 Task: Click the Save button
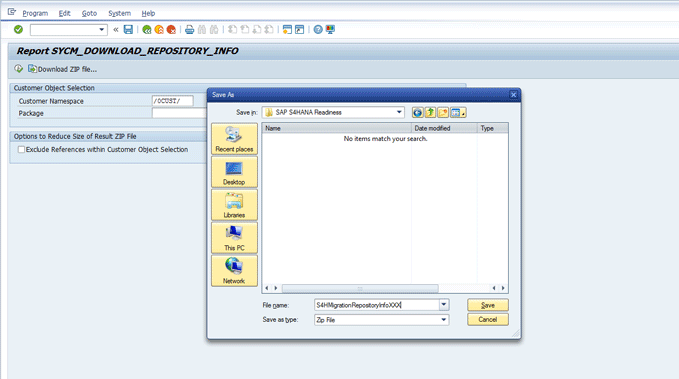point(488,305)
